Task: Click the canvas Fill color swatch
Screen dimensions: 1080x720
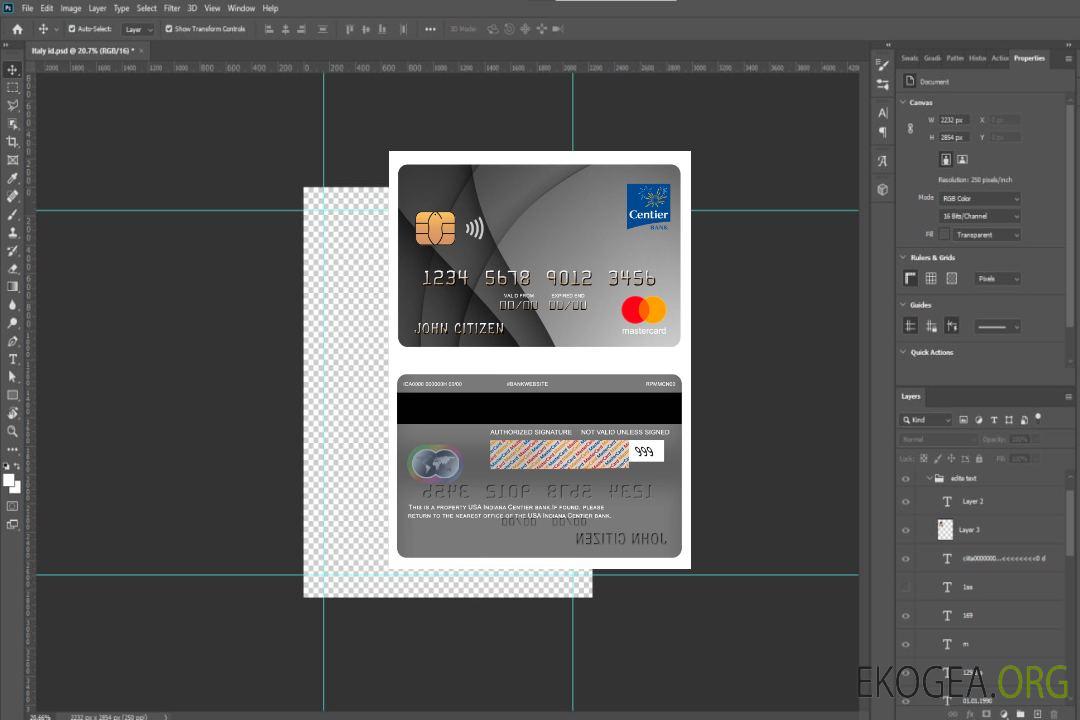Action: (x=944, y=235)
